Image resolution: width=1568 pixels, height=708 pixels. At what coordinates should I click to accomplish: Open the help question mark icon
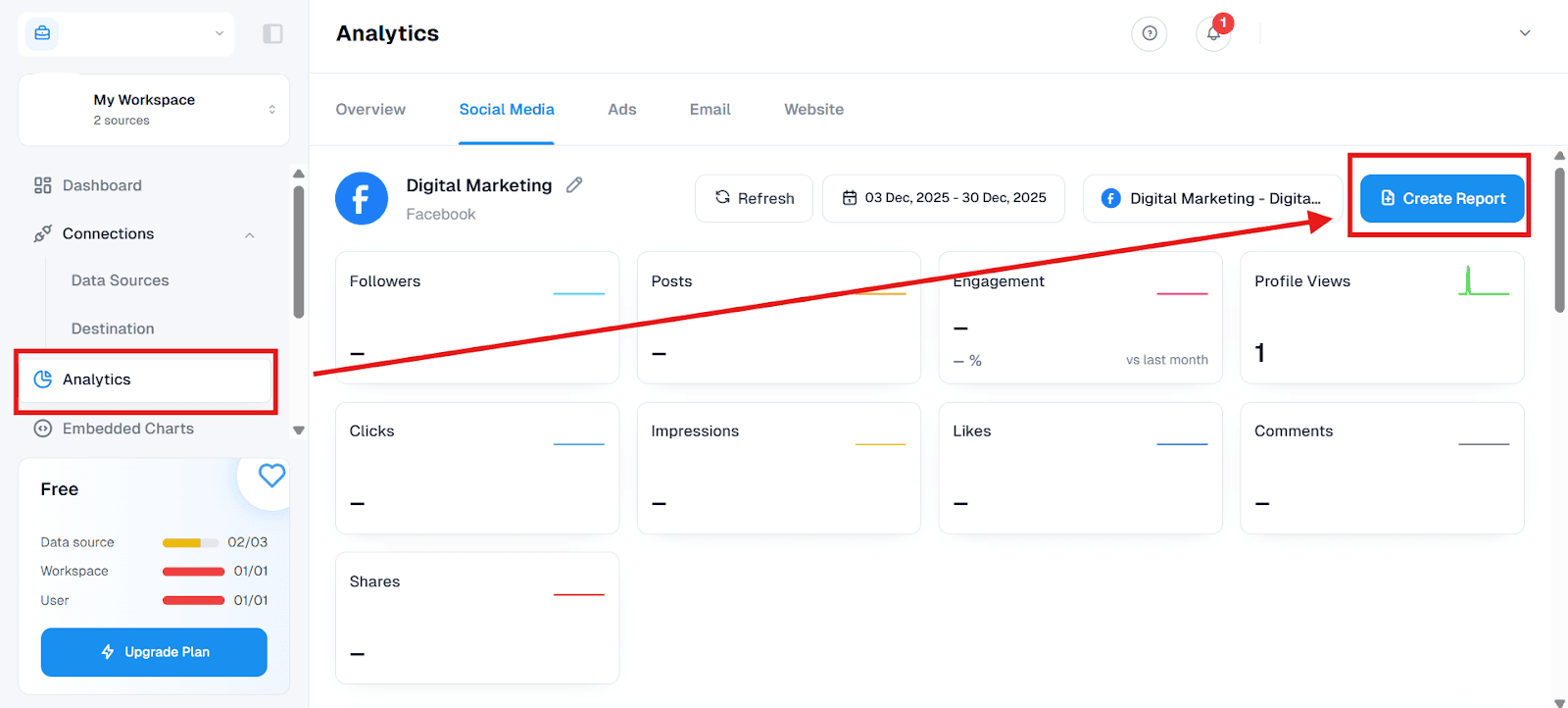click(1149, 33)
